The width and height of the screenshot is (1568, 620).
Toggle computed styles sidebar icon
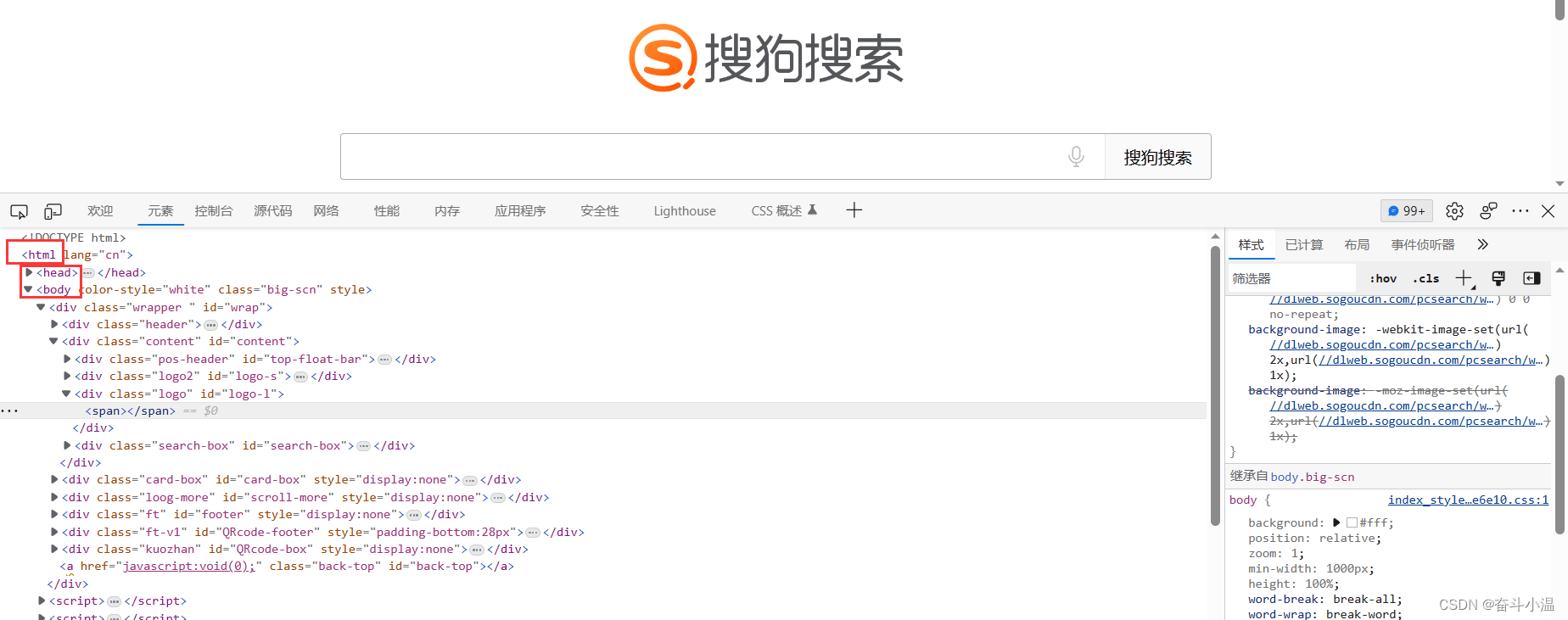pos(1532,278)
